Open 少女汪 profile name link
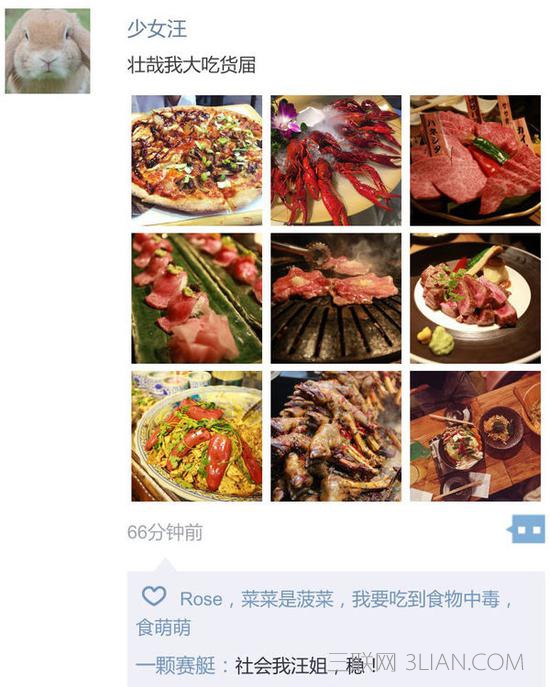This screenshot has height=687, width=550. (x=157, y=29)
